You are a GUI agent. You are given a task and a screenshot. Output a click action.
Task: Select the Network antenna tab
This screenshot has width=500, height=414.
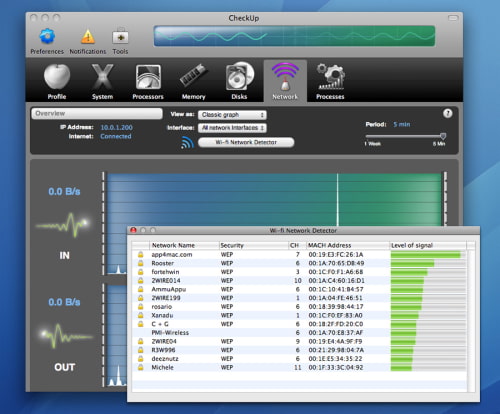click(285, 81)
